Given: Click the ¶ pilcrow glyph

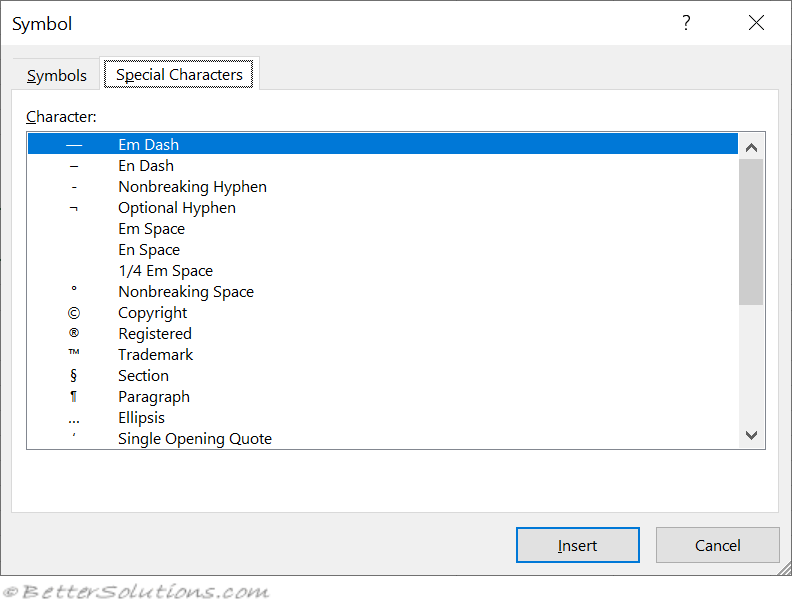Looking at the screenshot, I should (x=74, y=397).
